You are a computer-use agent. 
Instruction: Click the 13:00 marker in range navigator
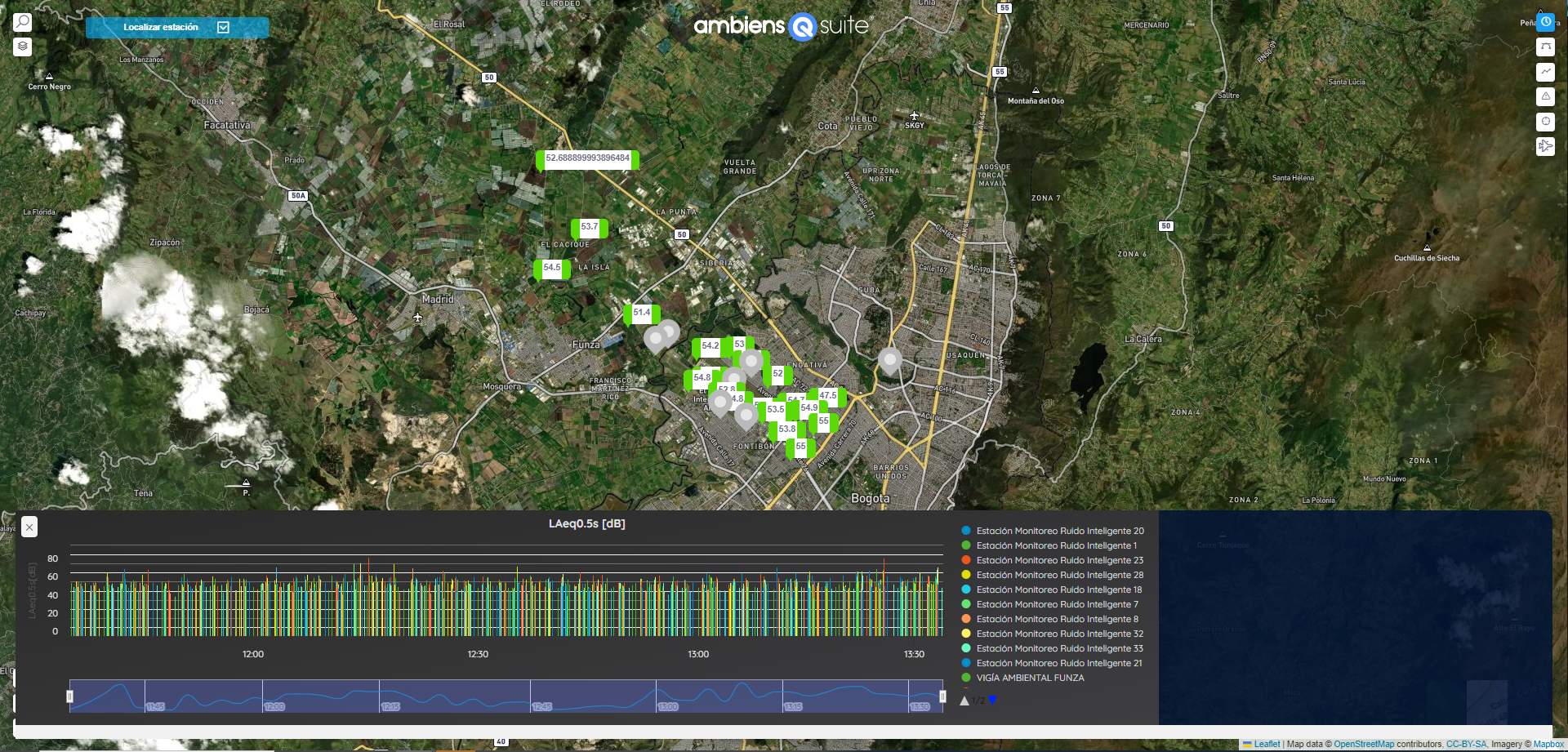668,706
